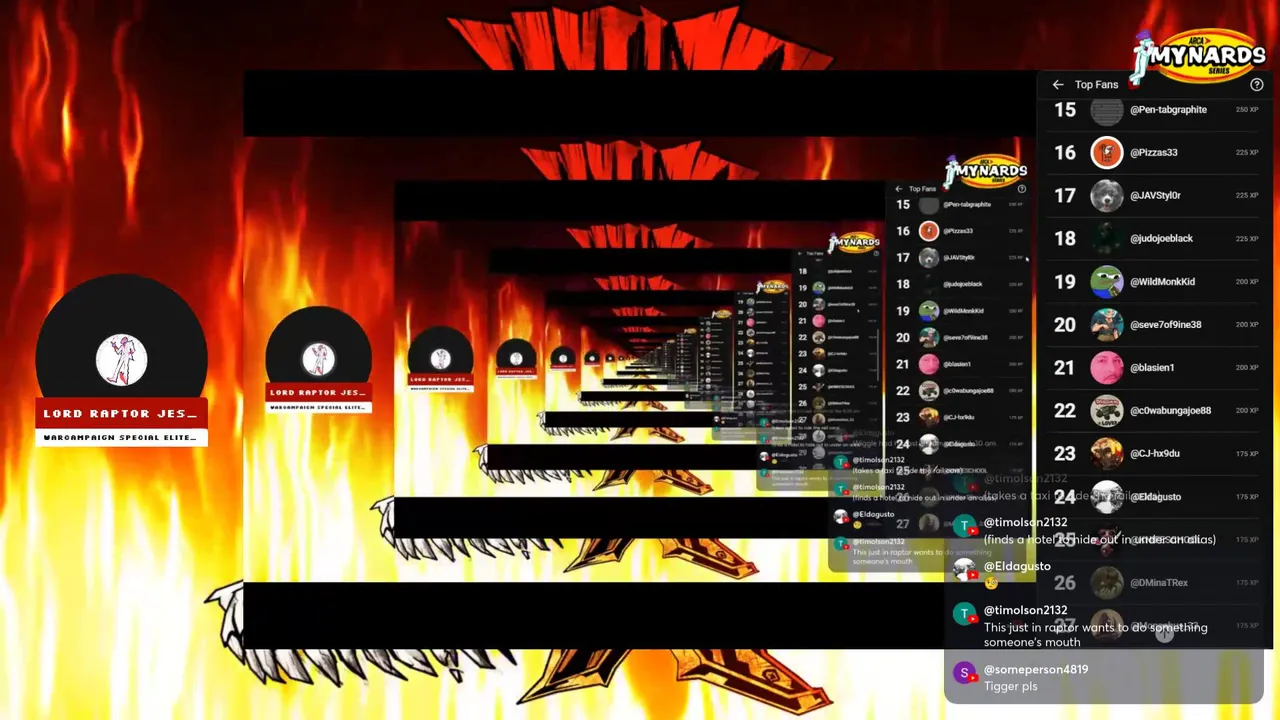Click @someperson4819's purple S chat avatar
This screenshot has width=1280, height=720.
pyautogui.click(x=964, y=673)
